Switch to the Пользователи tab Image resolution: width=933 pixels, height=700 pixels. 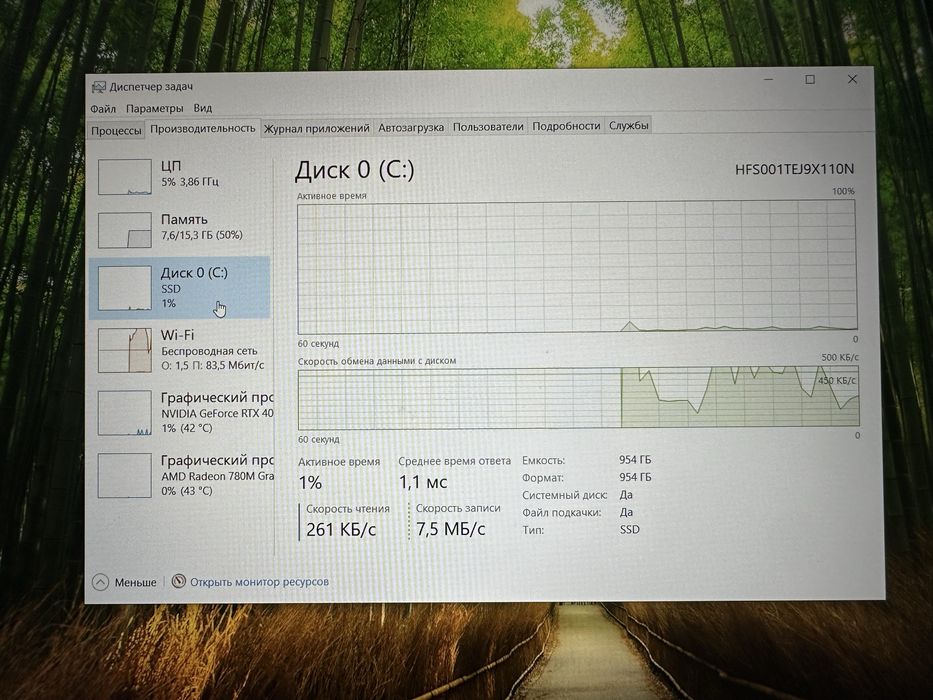click(x=488, y=127)
